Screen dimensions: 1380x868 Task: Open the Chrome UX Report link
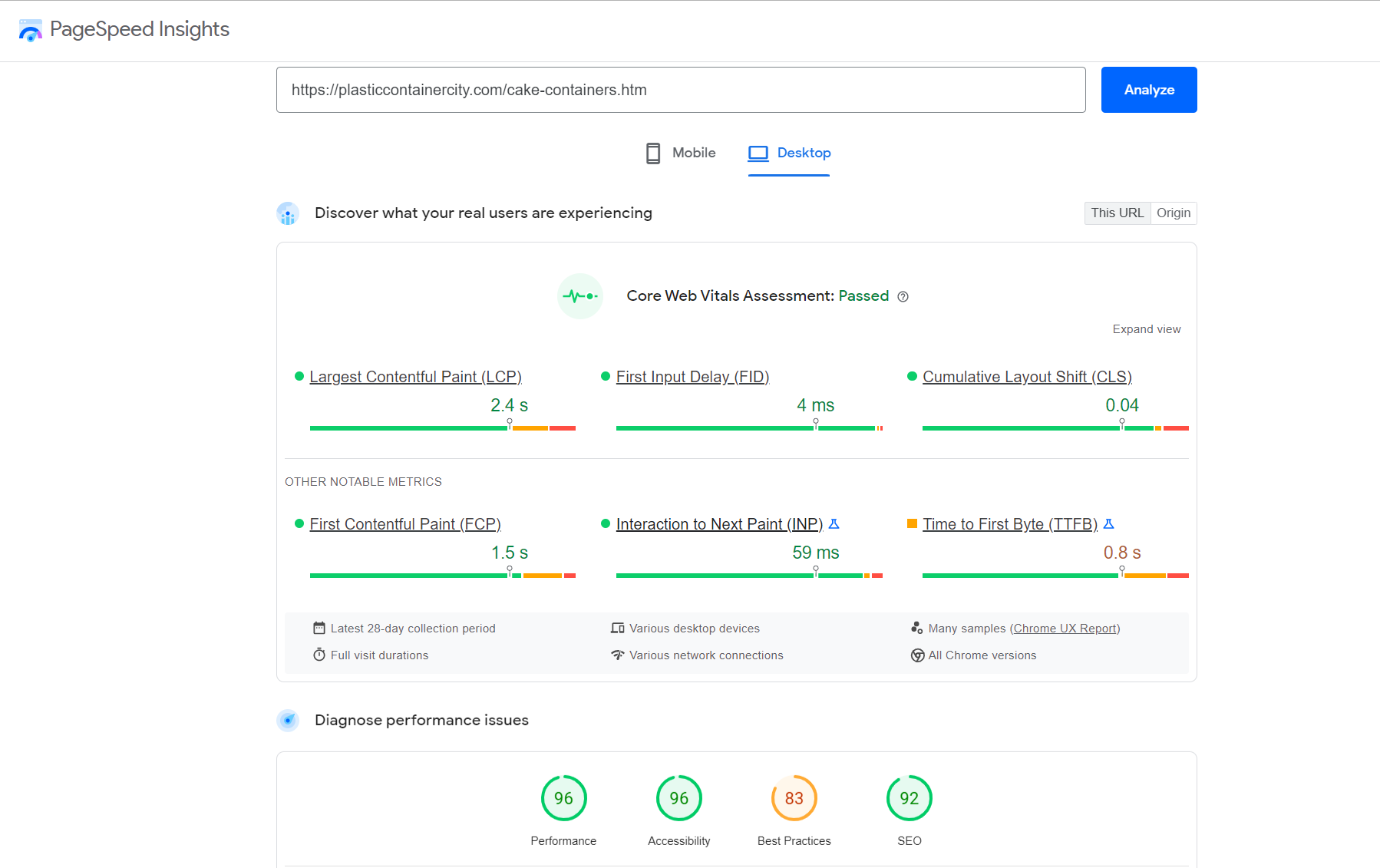(x=1065, y=629)
